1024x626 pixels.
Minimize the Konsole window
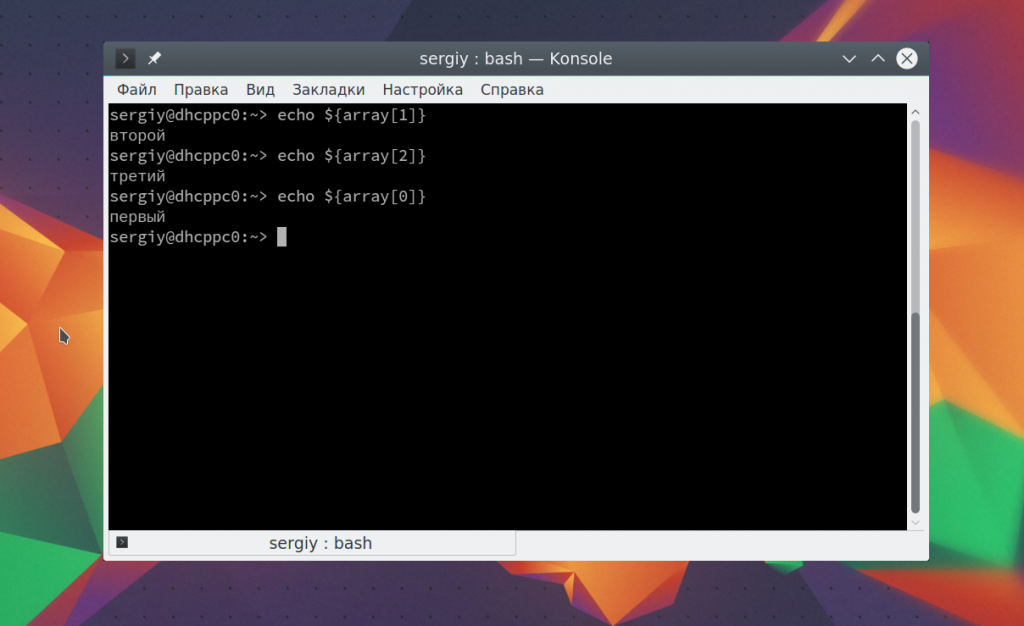pyautogui.click(x=849, y=59)
